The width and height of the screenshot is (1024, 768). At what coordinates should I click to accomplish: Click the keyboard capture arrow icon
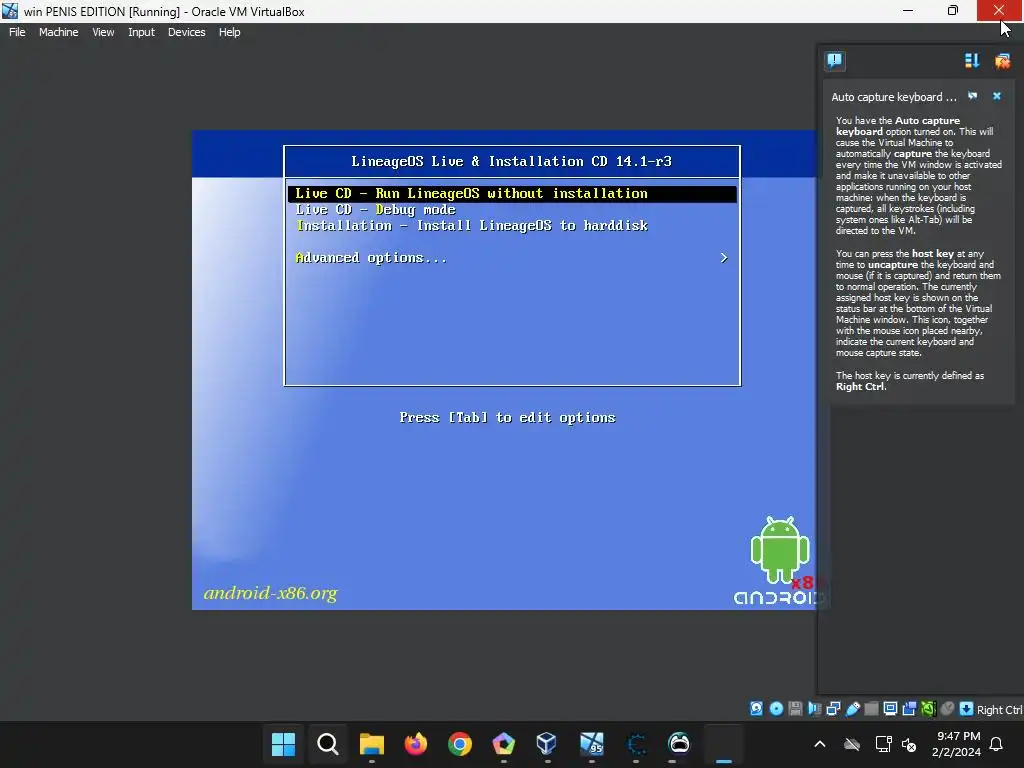click(967, 709)
